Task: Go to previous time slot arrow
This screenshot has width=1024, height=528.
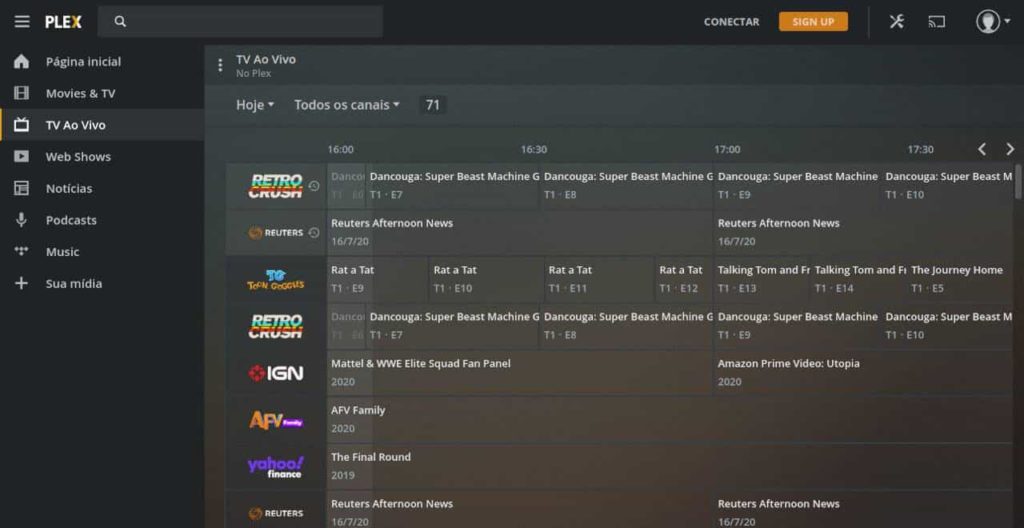Action: pyautogui.click(x=982, y=149)
